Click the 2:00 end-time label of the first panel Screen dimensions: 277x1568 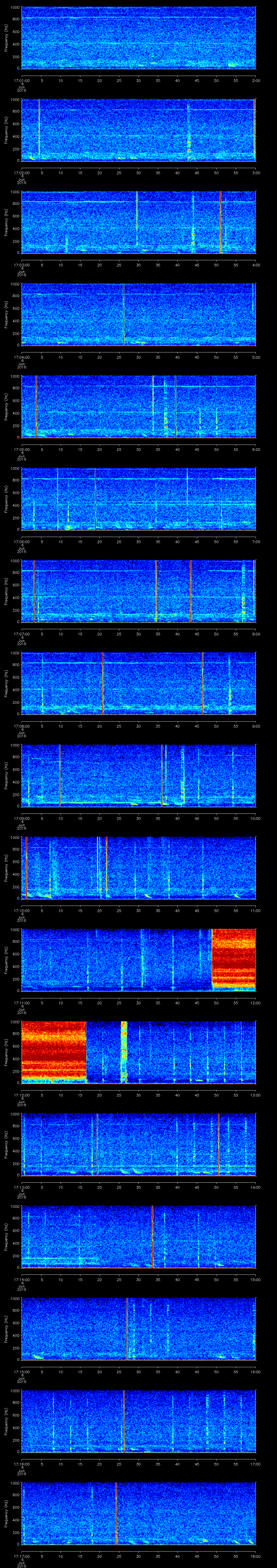(x=256, y=80)
